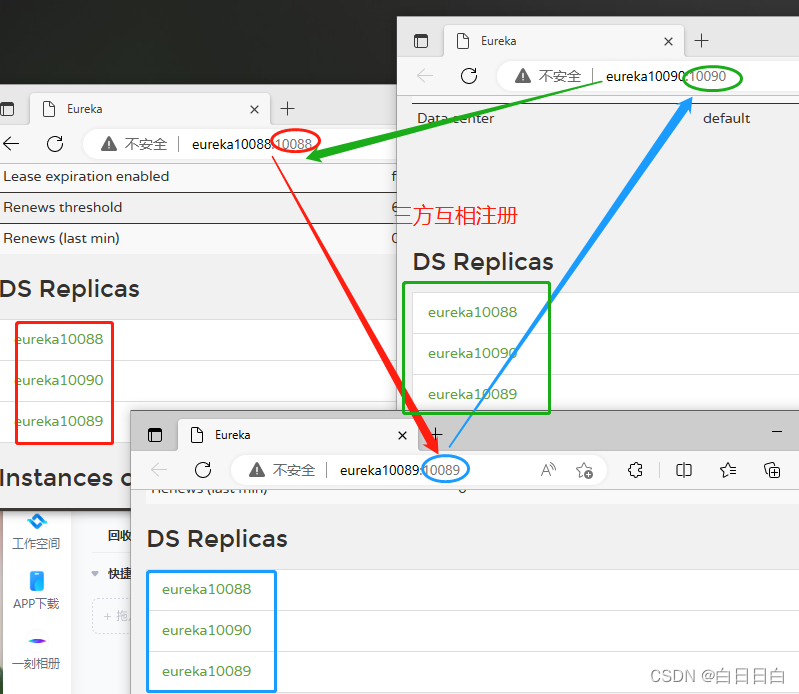Open eureka10090 replica link in eureka10088 window
This screenshot has height=694, width=799.
click(x=60, y=381)
